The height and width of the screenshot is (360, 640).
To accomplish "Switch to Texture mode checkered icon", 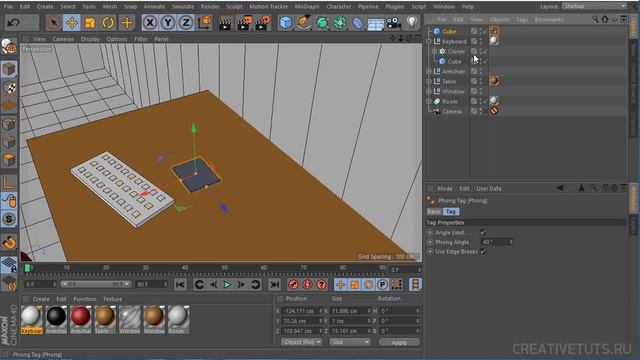I will 9,87.
